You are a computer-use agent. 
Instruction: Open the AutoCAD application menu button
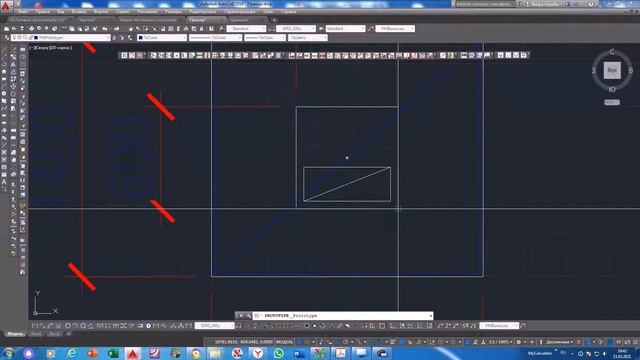click(x=6, y=6)
